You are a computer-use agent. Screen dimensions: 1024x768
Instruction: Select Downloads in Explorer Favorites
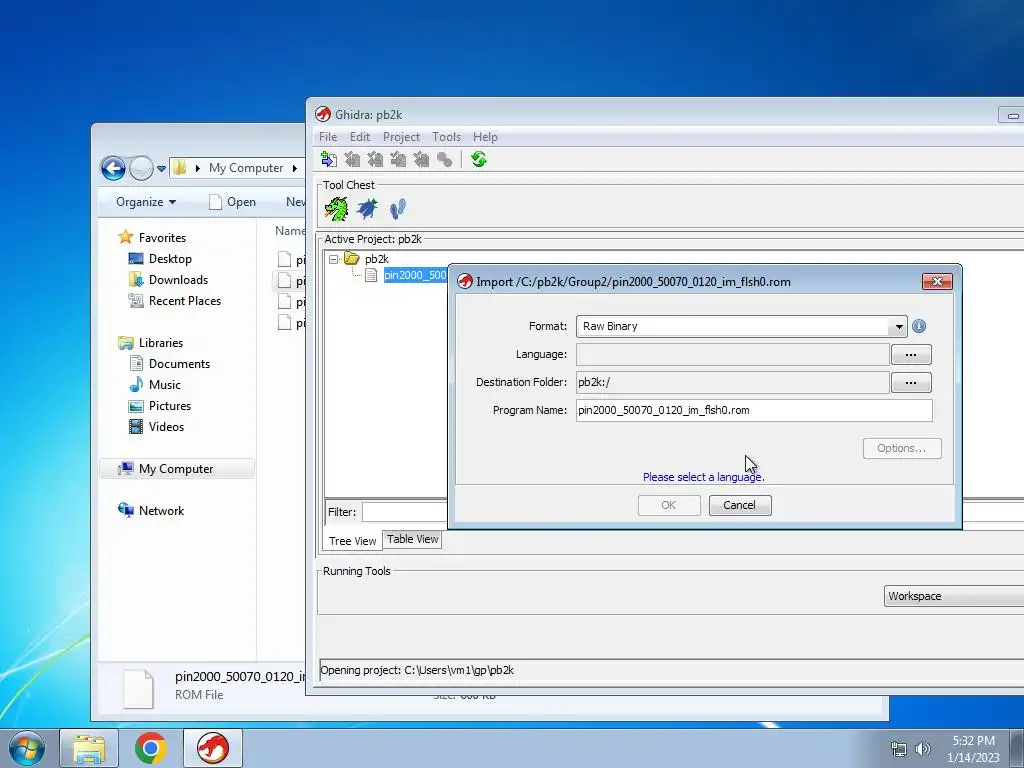(178, 280)
